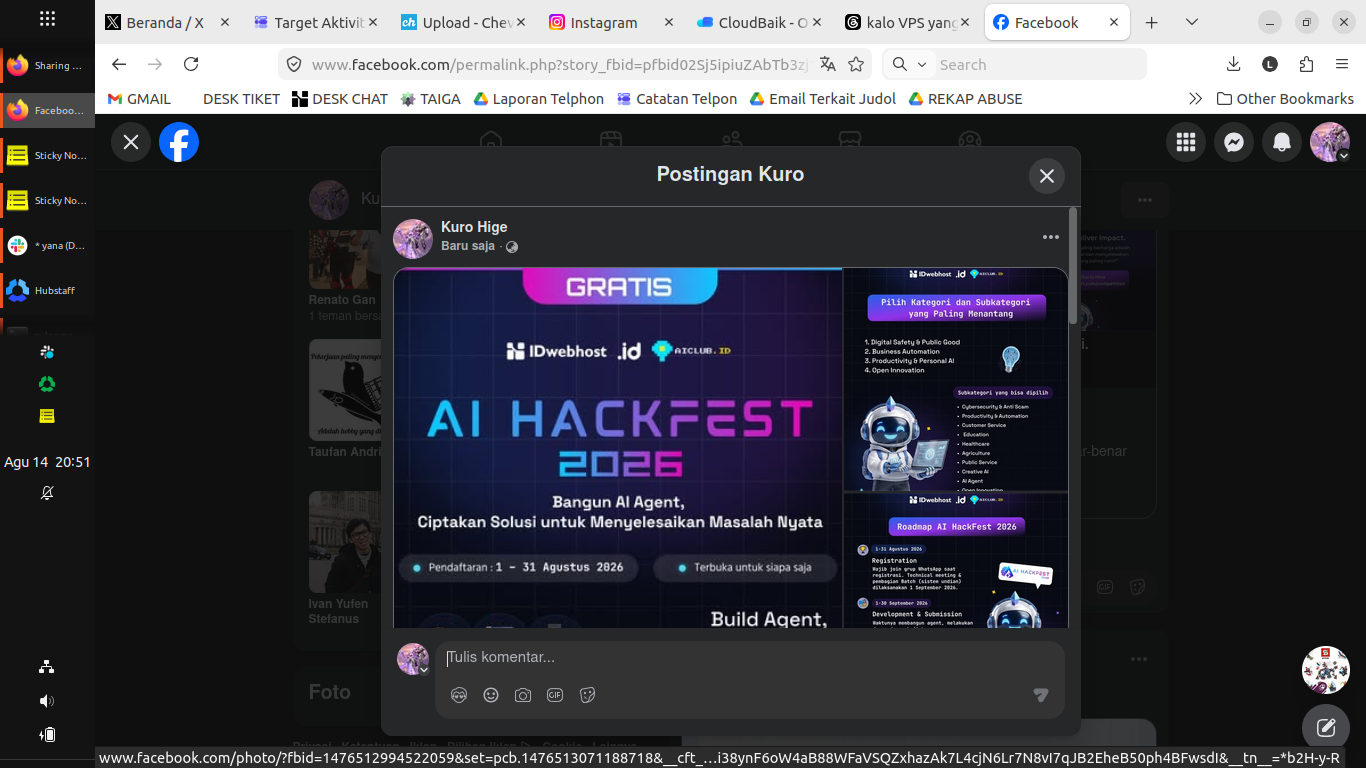The height and width of the screenshot is (768, 1366).
Task: Click the Facebook URL address bar
Action: coord(560,64)
